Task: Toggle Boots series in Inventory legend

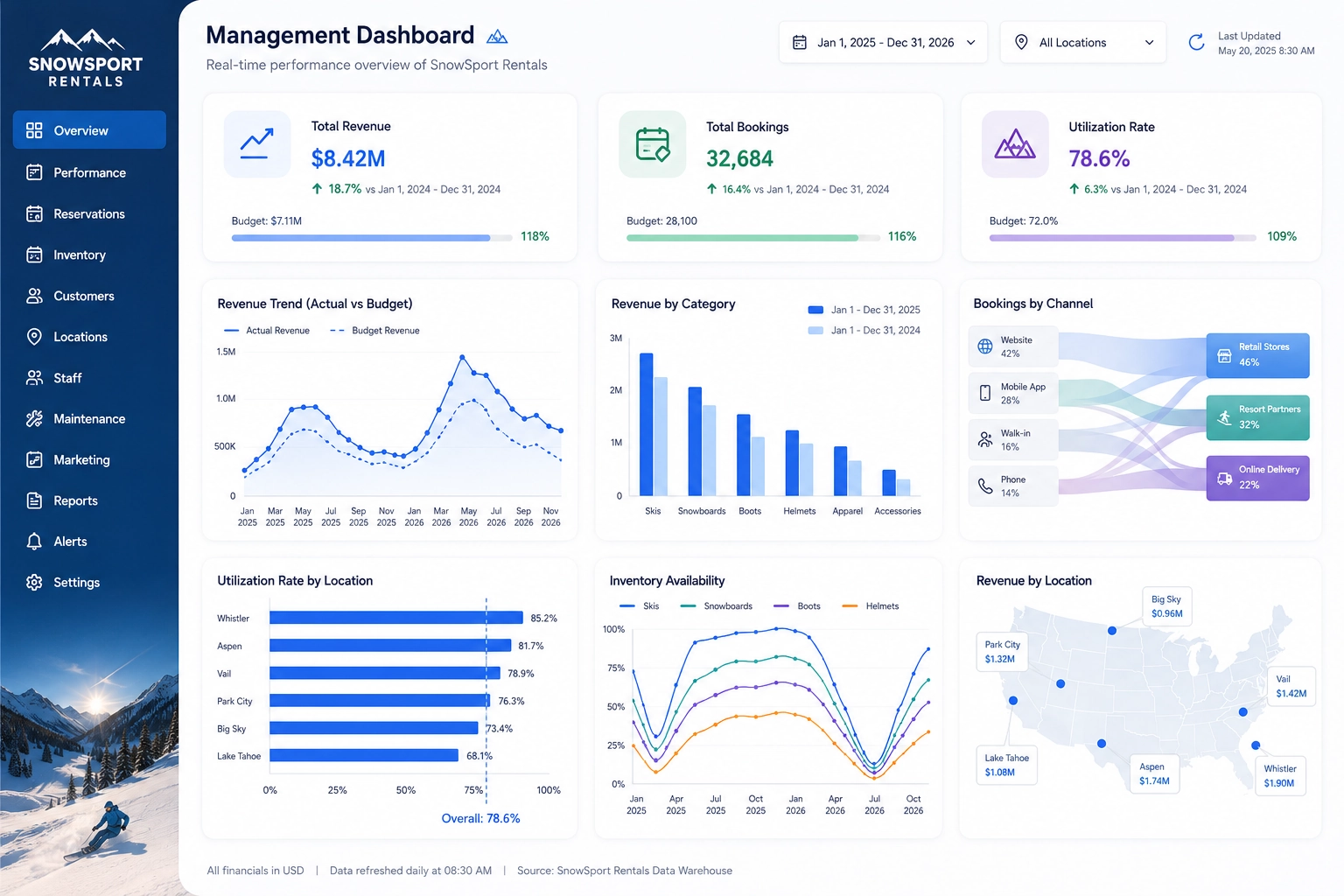Action: 797,605
